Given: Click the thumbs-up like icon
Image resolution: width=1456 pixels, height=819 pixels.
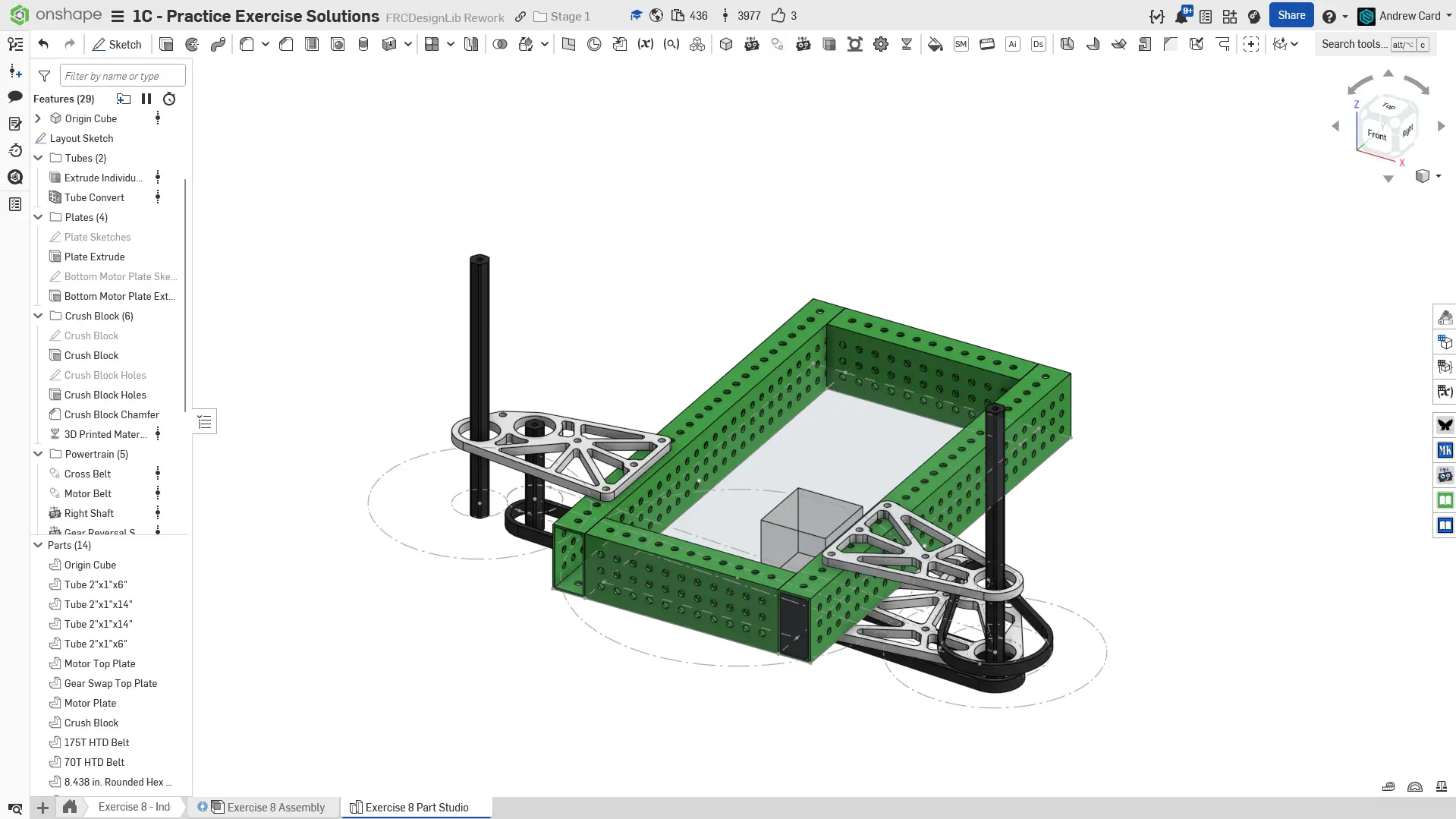Looking at the screenshot, I should [x=778, y=16].
